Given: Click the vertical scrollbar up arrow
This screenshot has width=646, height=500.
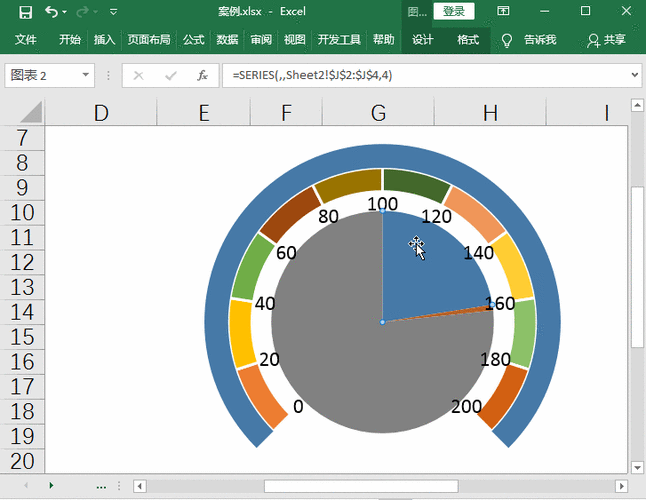Looking at the screenshot, I should [x=637, y=105].
